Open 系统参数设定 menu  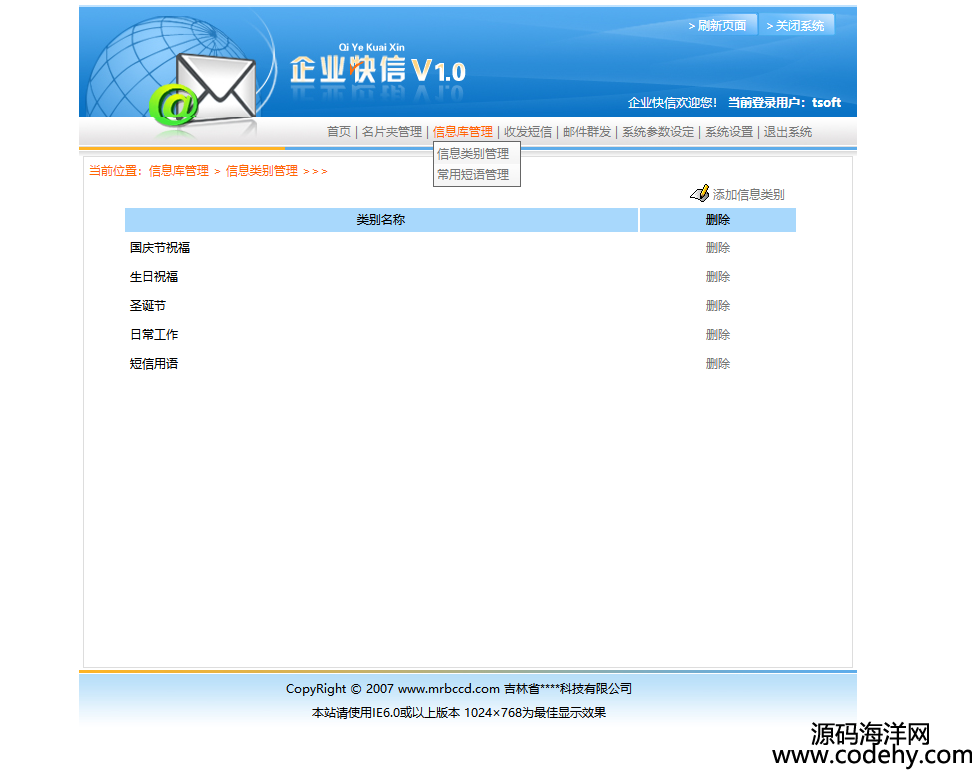tap(658, 132)
